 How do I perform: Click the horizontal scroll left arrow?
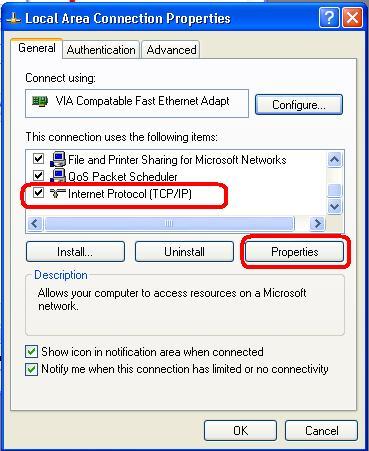[35, 223]
